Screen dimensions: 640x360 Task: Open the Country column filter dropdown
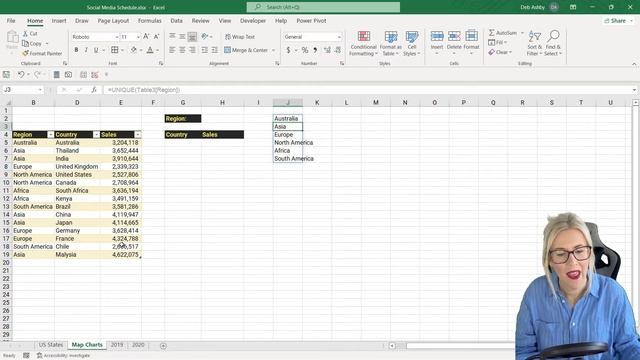coord(96,135)
